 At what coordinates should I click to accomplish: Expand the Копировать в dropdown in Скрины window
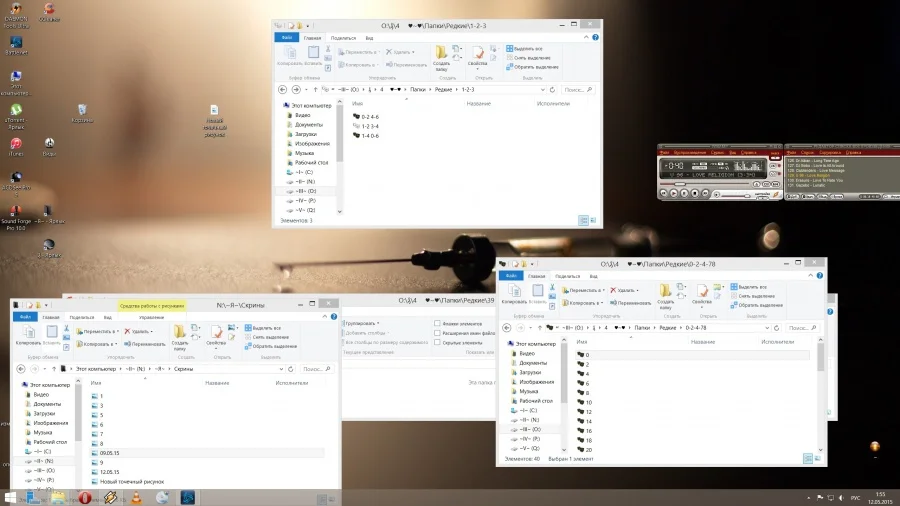[97, 343]
